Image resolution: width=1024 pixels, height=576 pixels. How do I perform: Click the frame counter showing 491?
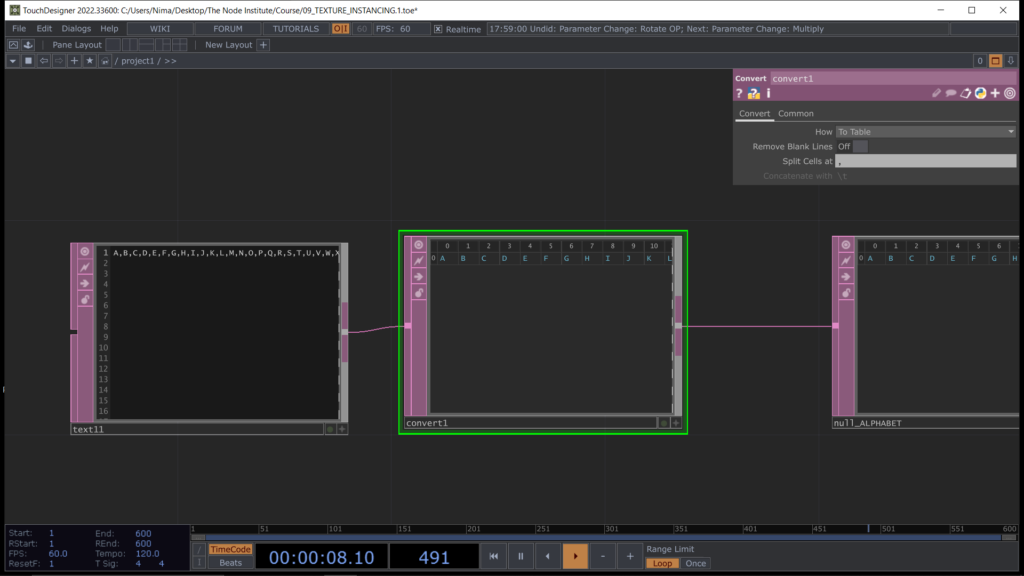tap(434, 557)
